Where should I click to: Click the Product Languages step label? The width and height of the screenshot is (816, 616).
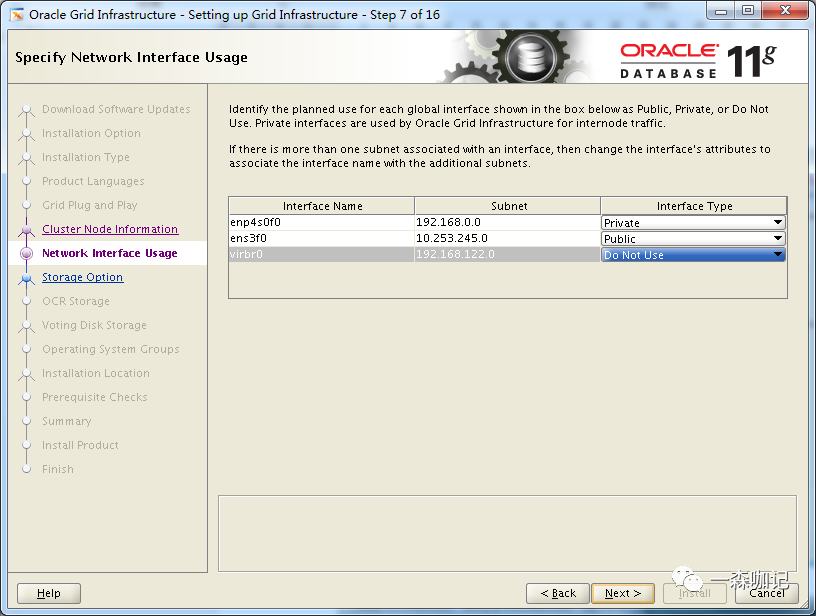[x=93, y=181]
